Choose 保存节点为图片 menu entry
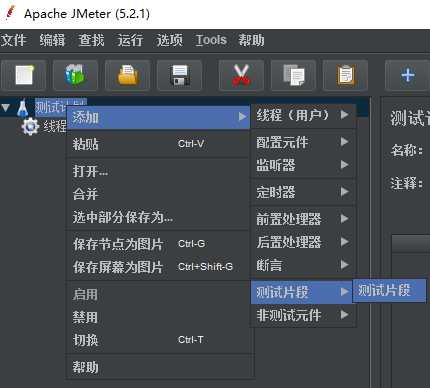This screenshot has width=430, height=388. [158, 244]
